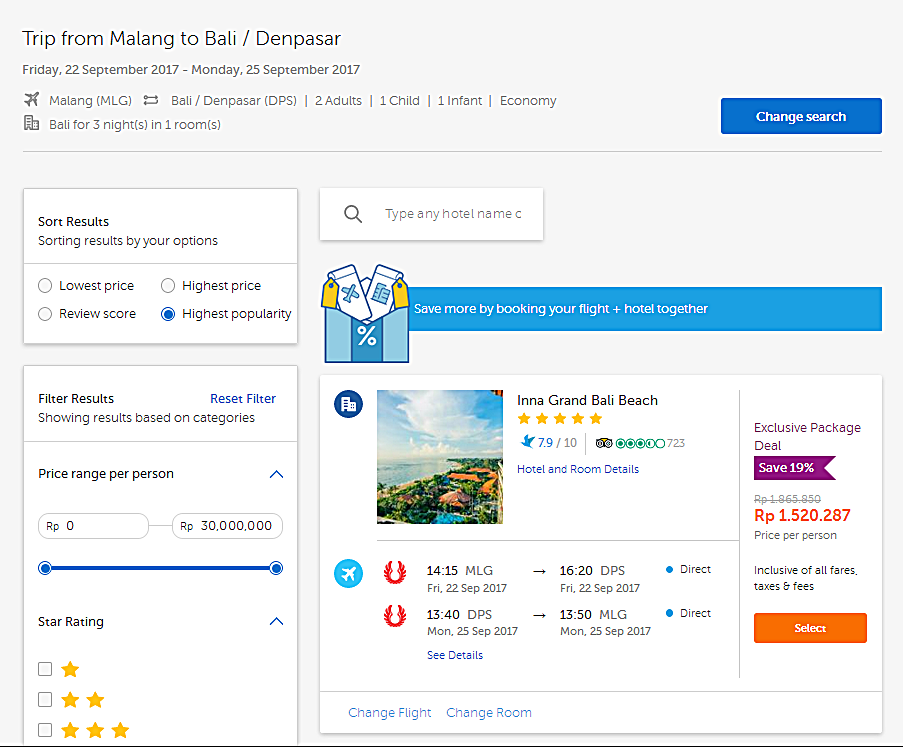Viewport: 903px width, 747px height.
Task: Select the Lowest price sort option
Action: pos(45,286)
